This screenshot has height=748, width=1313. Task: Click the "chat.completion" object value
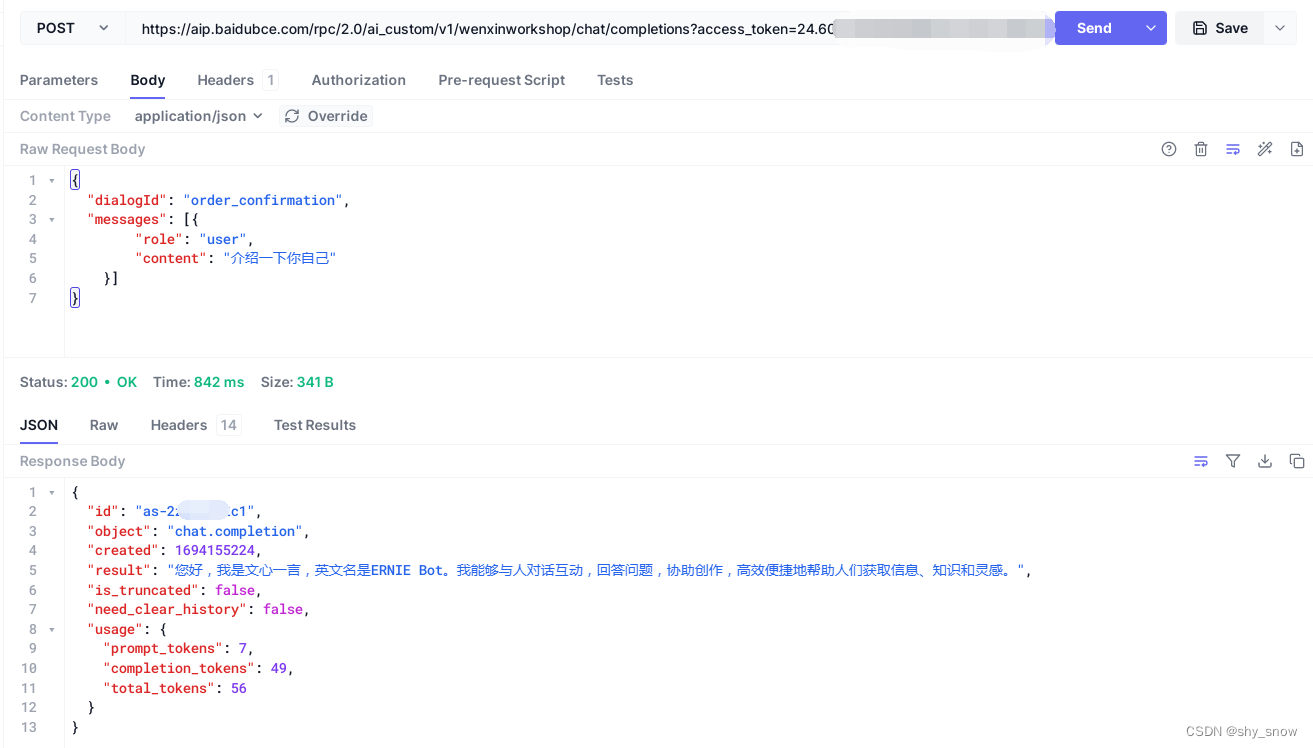pos(235,531)
